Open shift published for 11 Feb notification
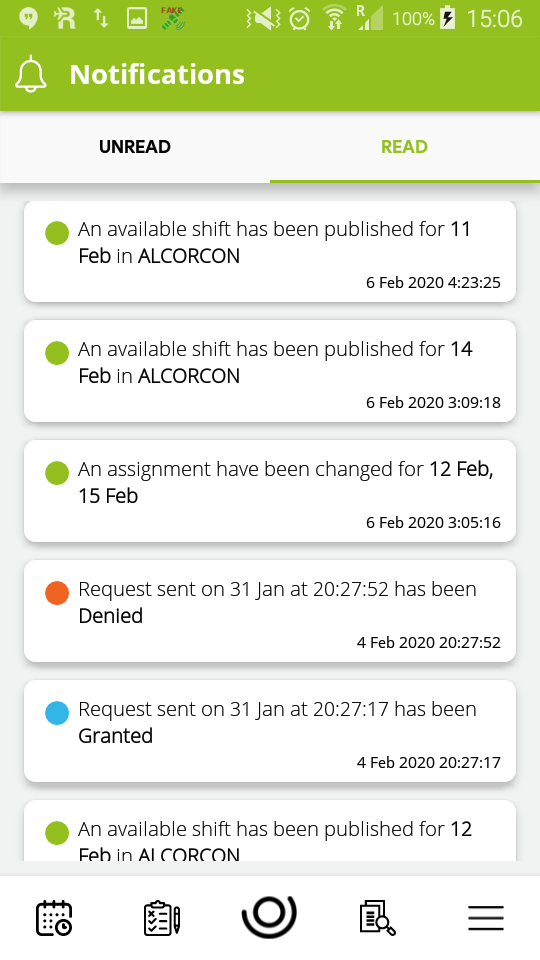 coord(270,251)
